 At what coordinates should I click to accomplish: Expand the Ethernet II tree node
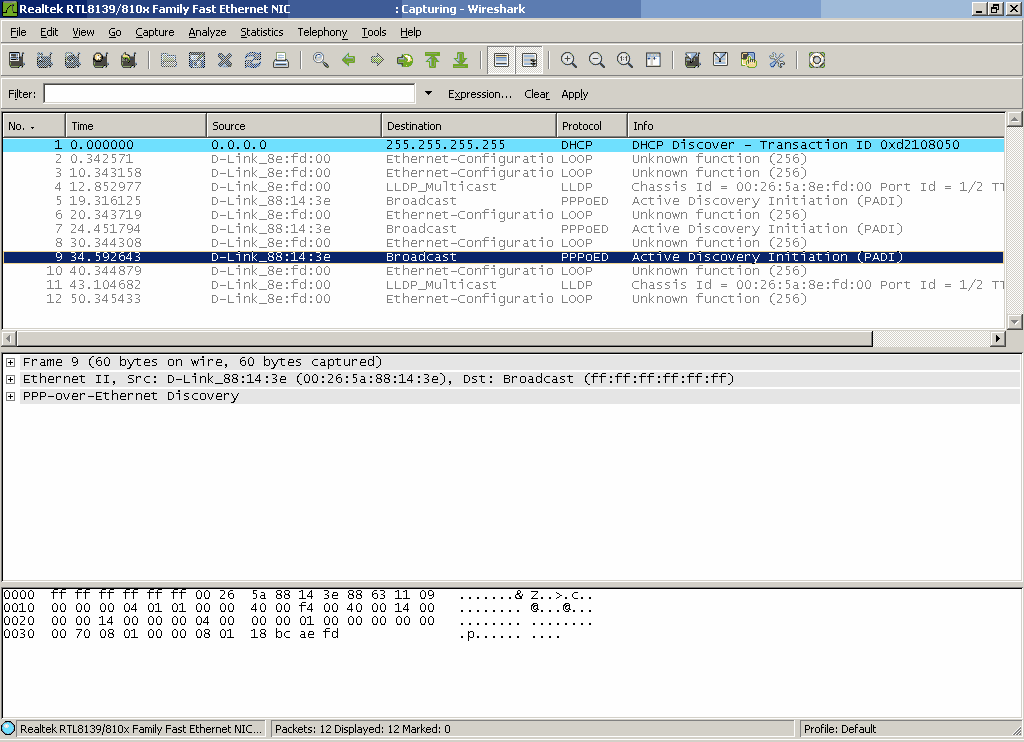point(10,379)
